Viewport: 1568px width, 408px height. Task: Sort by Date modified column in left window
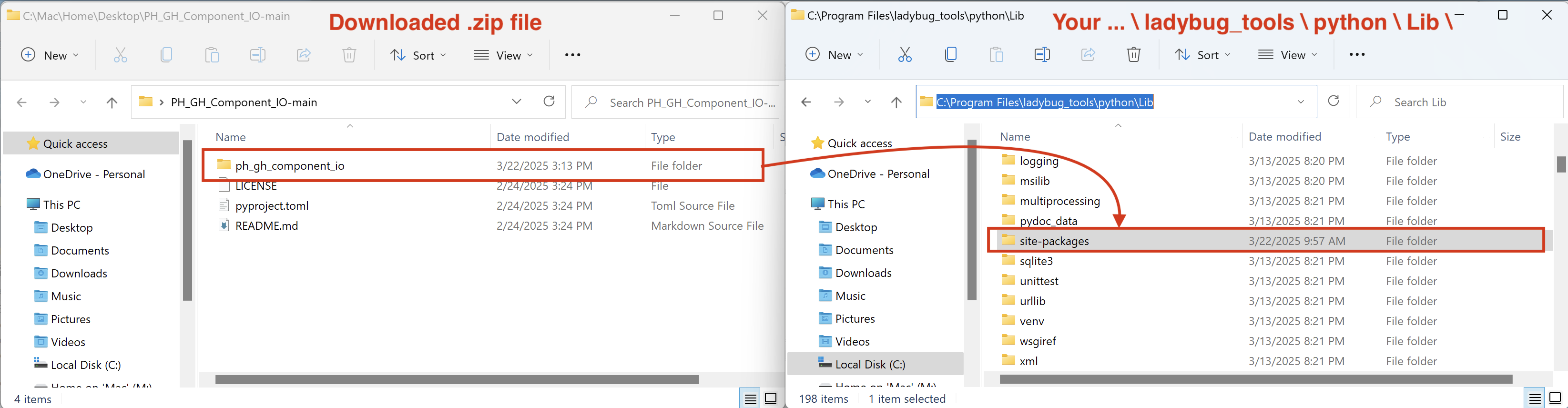[x=533, y=137]
